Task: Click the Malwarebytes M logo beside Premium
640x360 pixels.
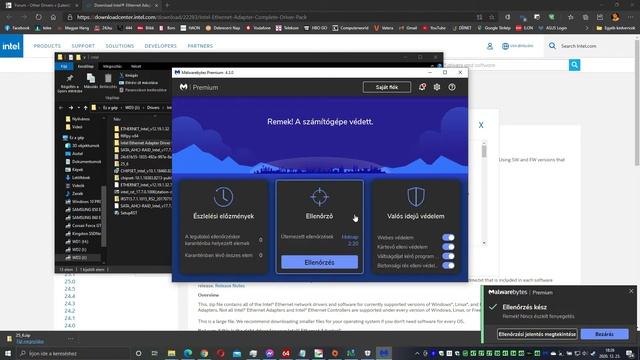Action: click(x=184, y=87)
